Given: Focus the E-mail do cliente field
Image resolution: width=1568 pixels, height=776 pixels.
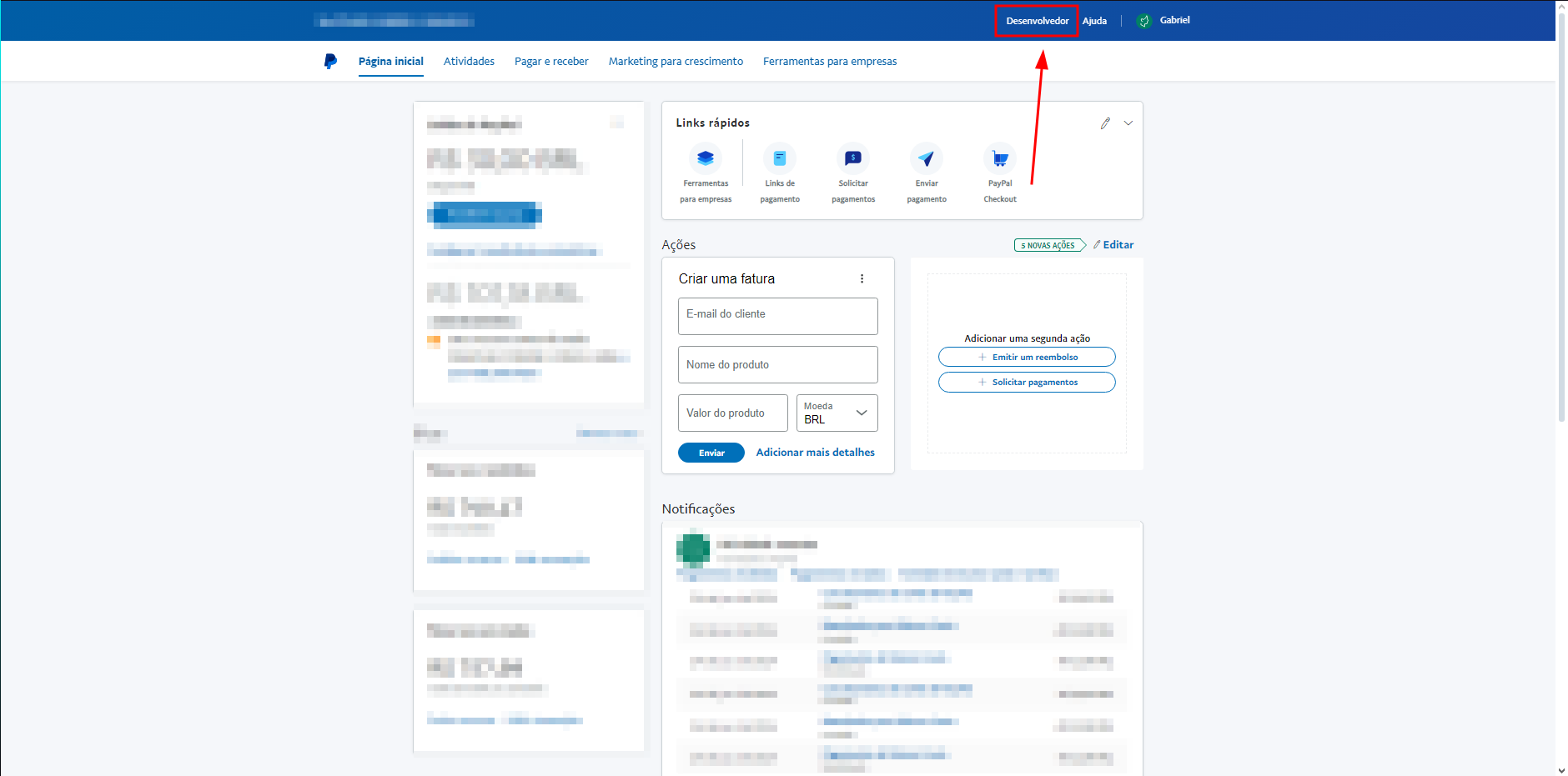Looking at the screenshot, I should coord(778,316).
